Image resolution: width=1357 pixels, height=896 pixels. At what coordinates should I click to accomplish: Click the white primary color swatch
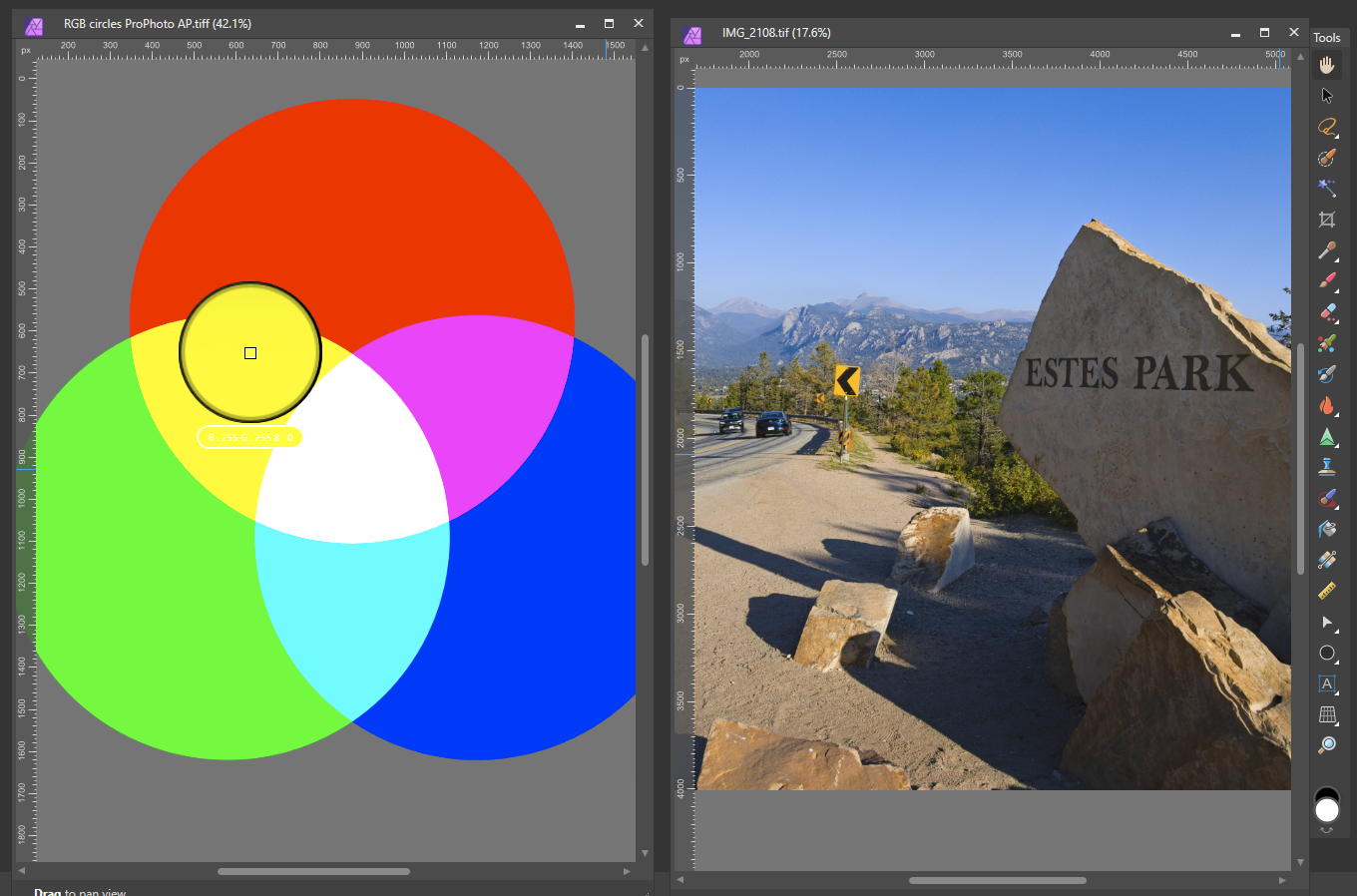[1327, 810]
